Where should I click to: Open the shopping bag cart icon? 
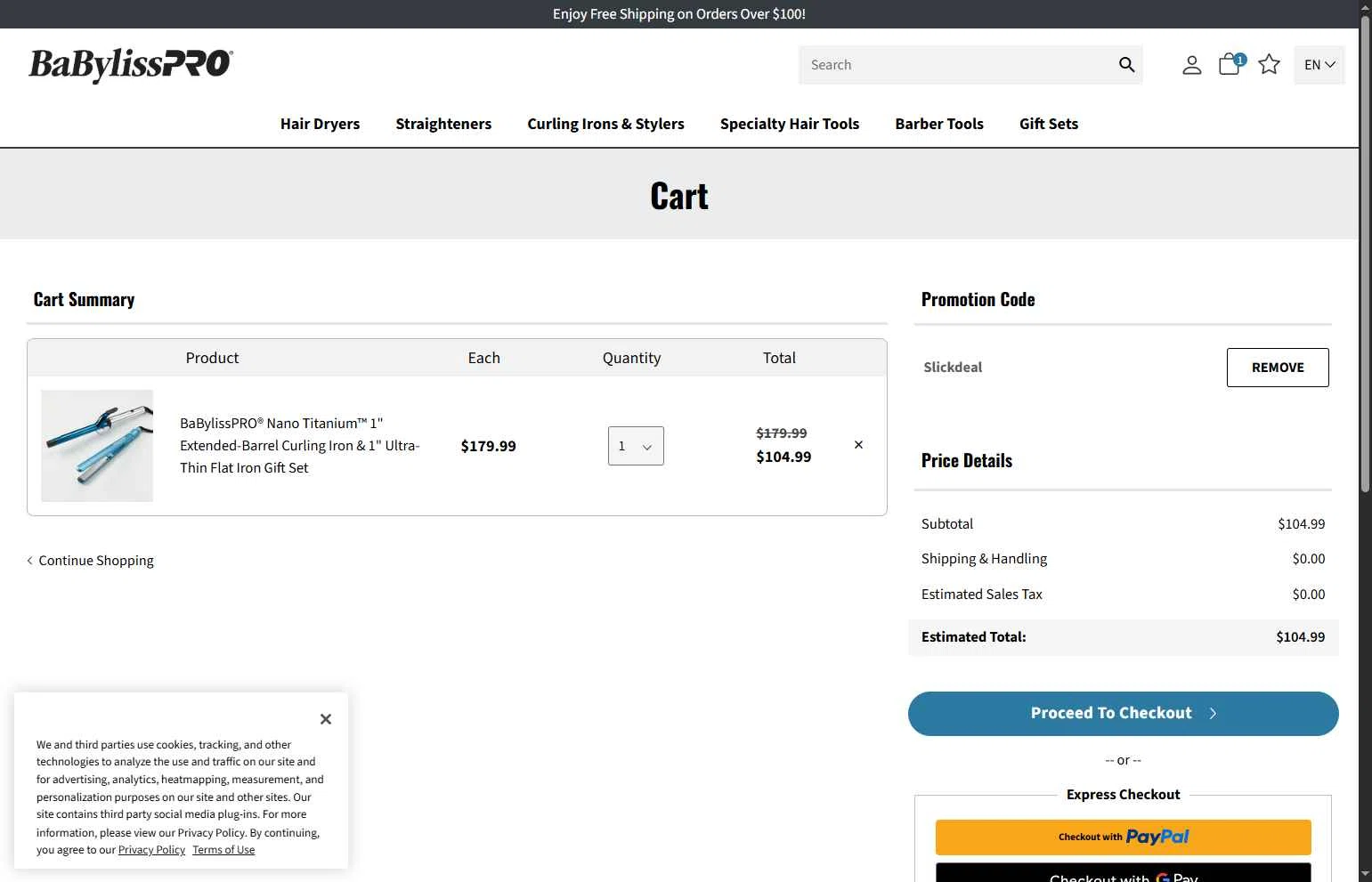(x=1230, y=64)
